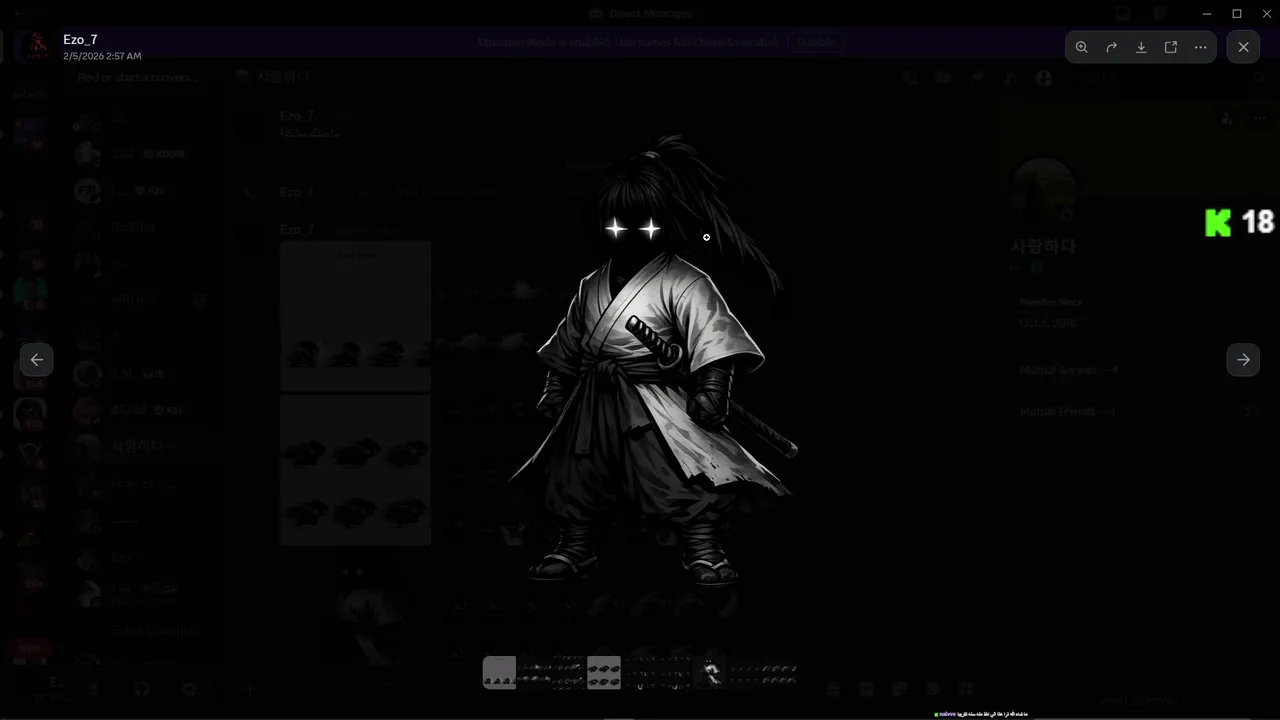
Task: Download the image with the download icon
Action: tap(1141, 47)
